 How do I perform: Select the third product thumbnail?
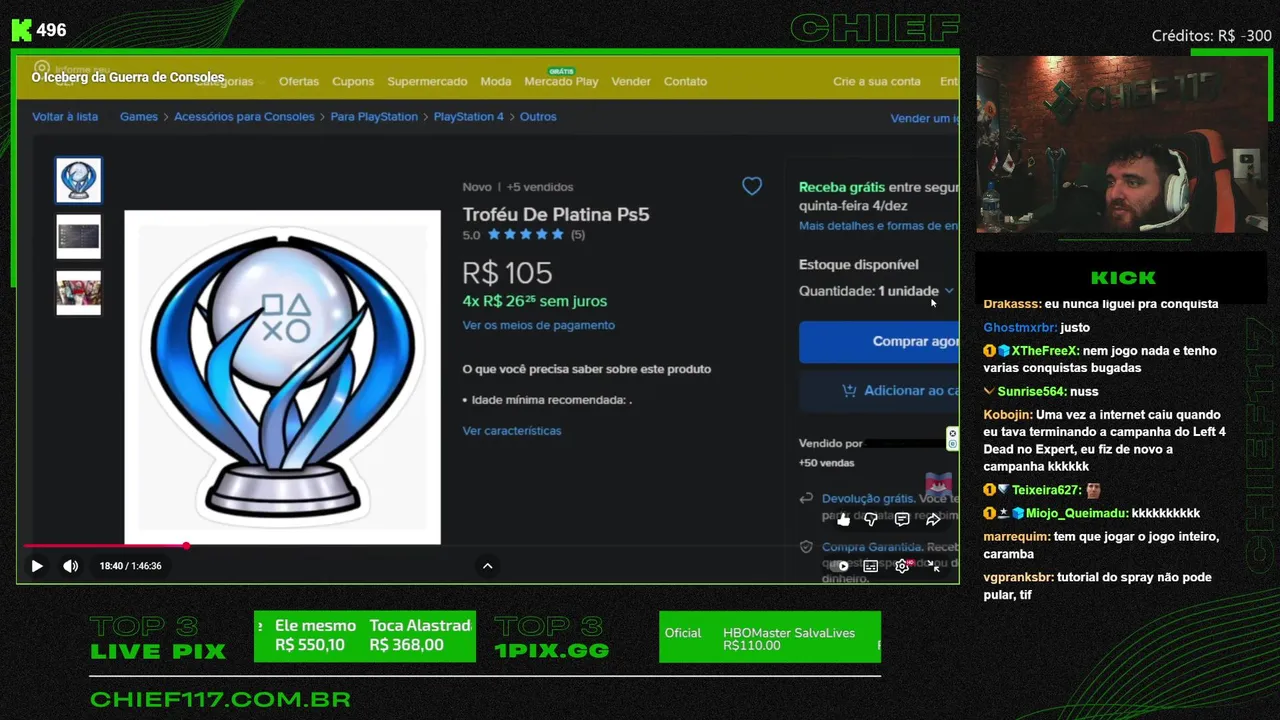78,293
